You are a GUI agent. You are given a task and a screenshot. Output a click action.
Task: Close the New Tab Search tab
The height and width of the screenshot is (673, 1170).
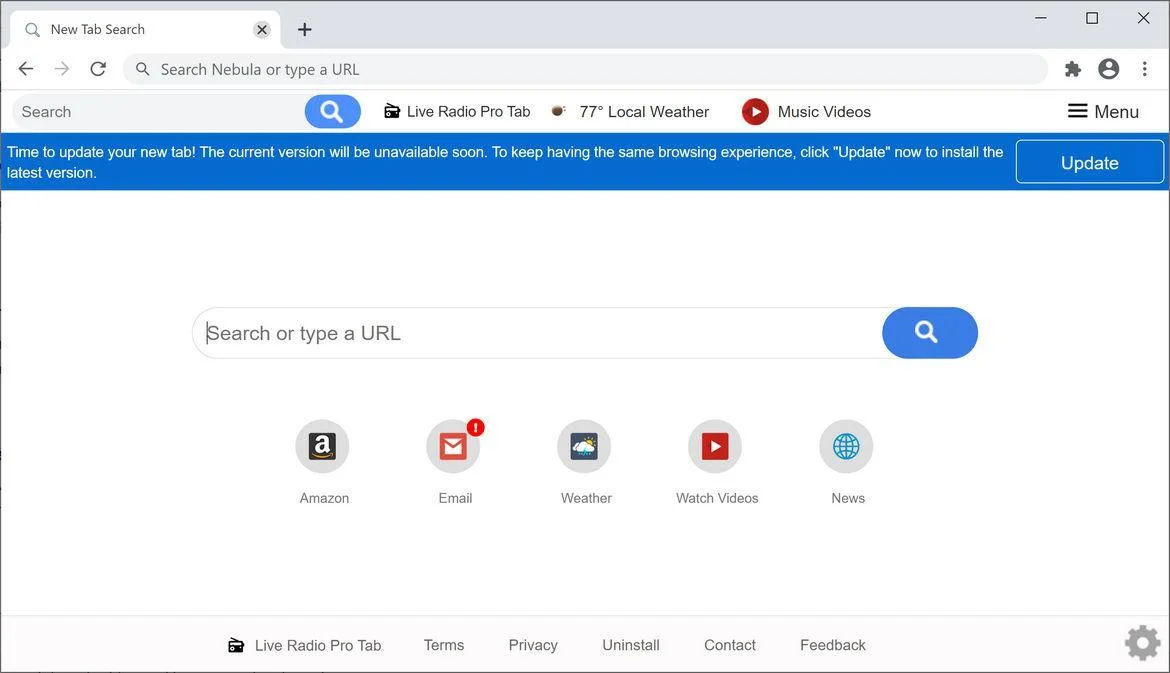pos(262,30)
